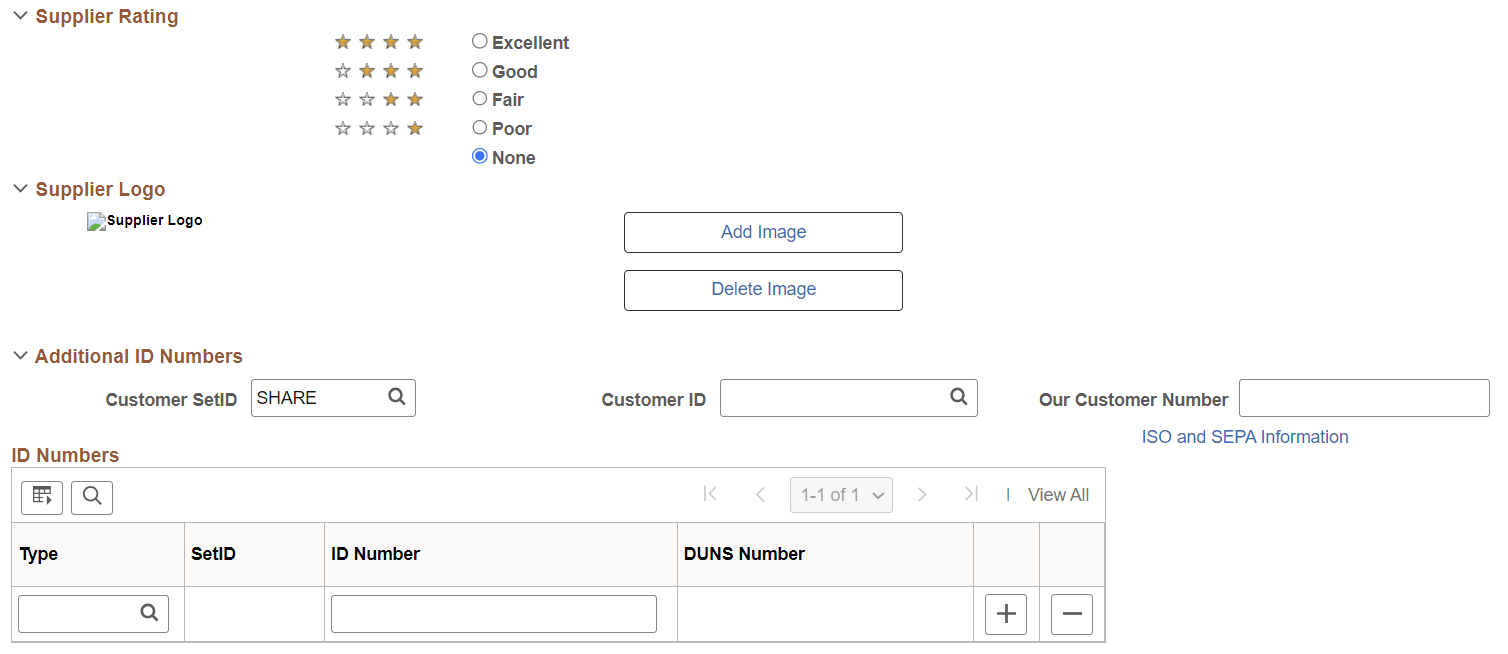Advance one page with the next arrow
The image size is (1508, 654).
point(921,494)
